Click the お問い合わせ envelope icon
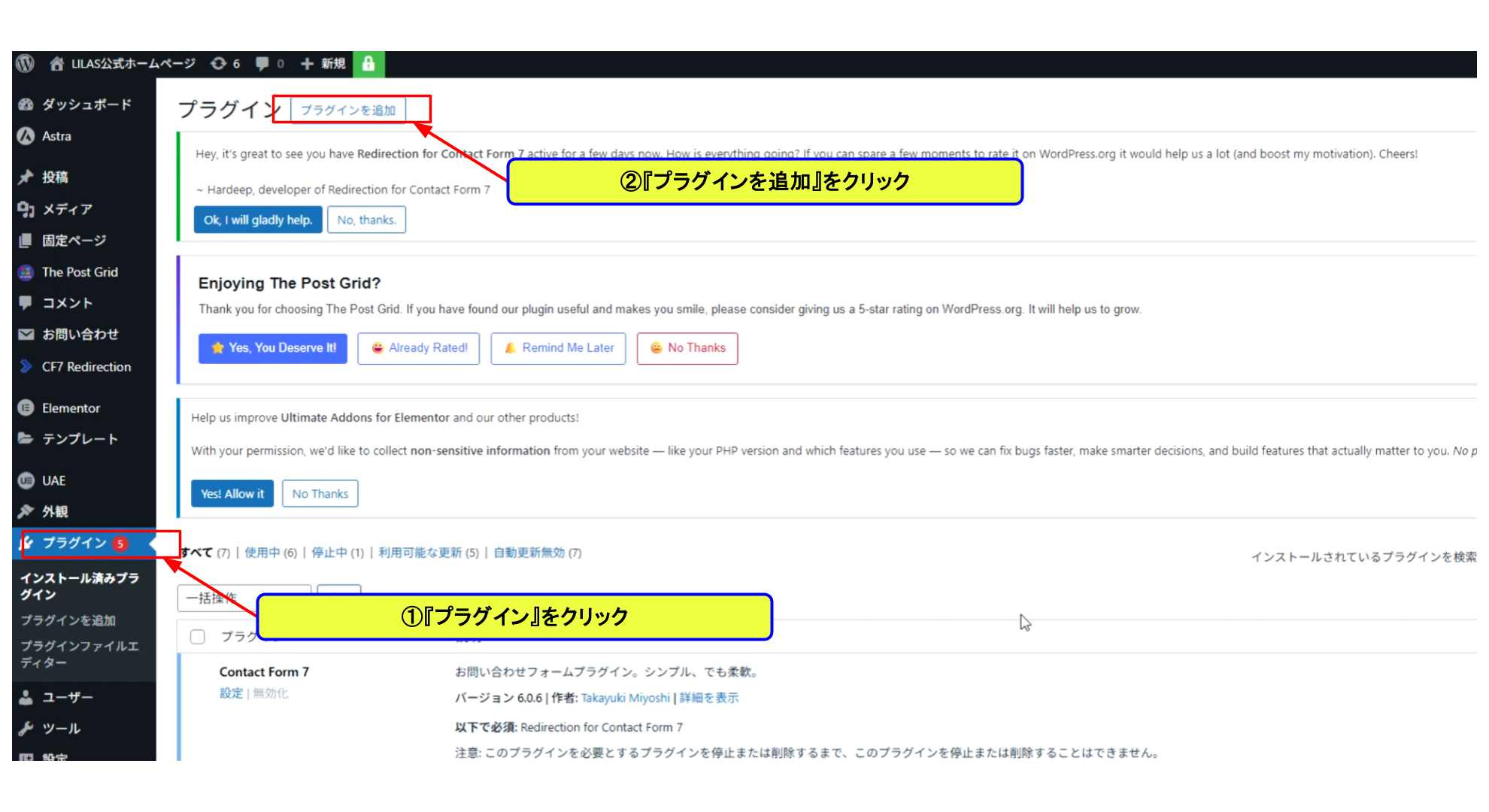The image size is (1489, 812). coord(26,335)
